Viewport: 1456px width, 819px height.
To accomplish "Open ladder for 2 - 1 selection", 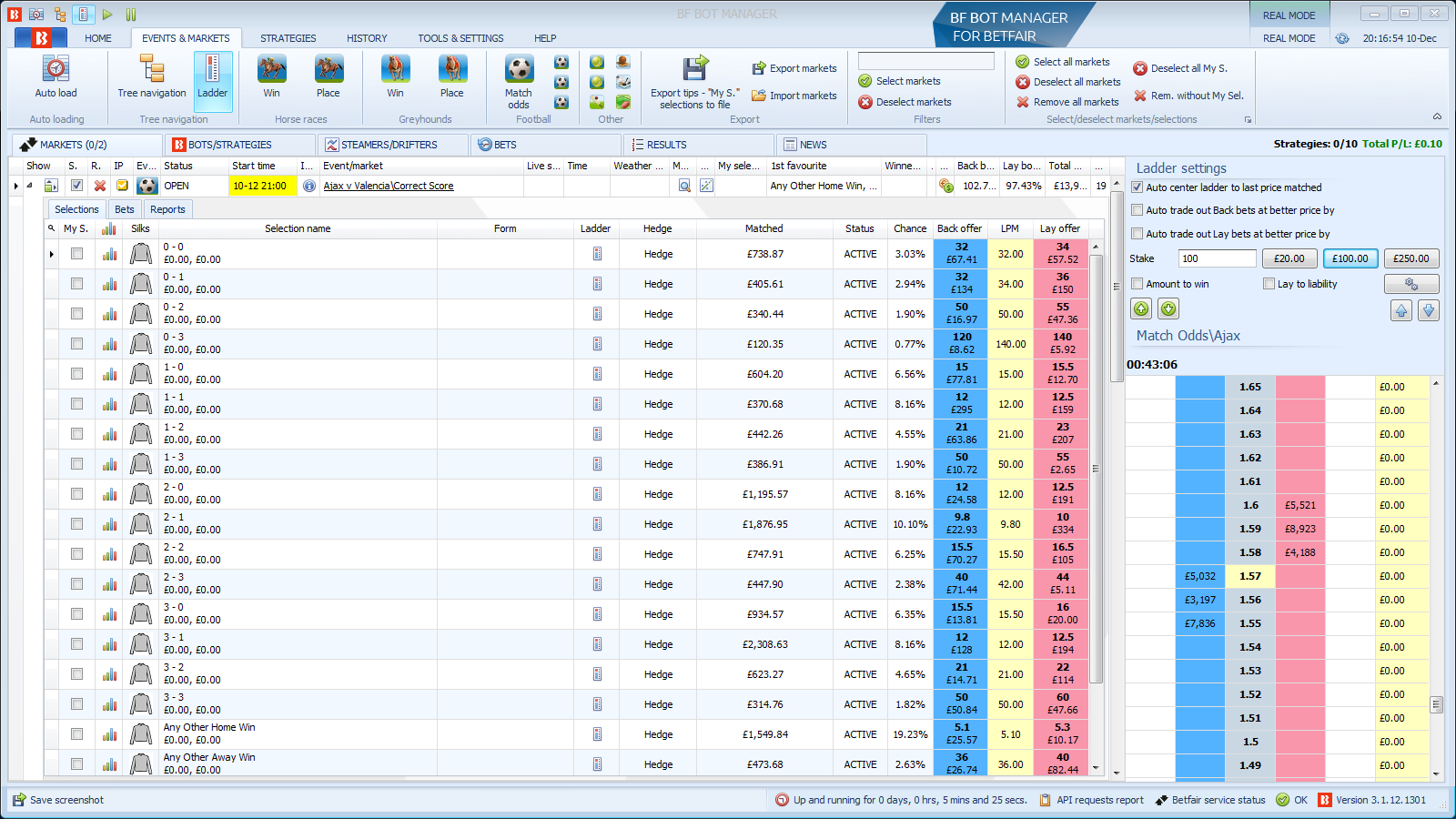I will (x=597, y=524).
